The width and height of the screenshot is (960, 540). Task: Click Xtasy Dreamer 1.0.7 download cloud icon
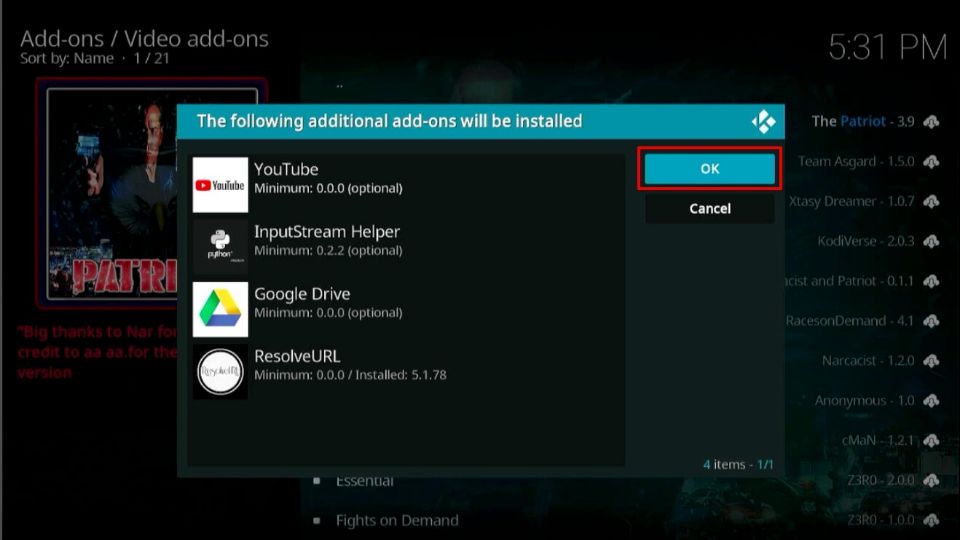click(931, 201)
